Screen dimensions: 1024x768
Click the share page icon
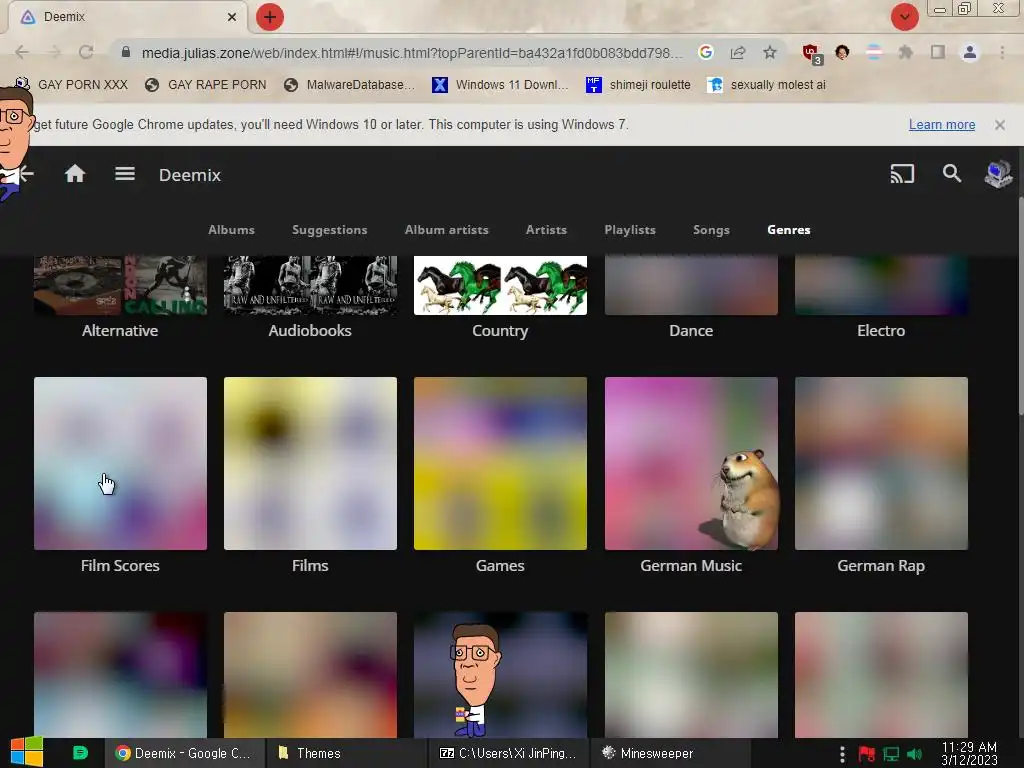click(x=738, y=52)
